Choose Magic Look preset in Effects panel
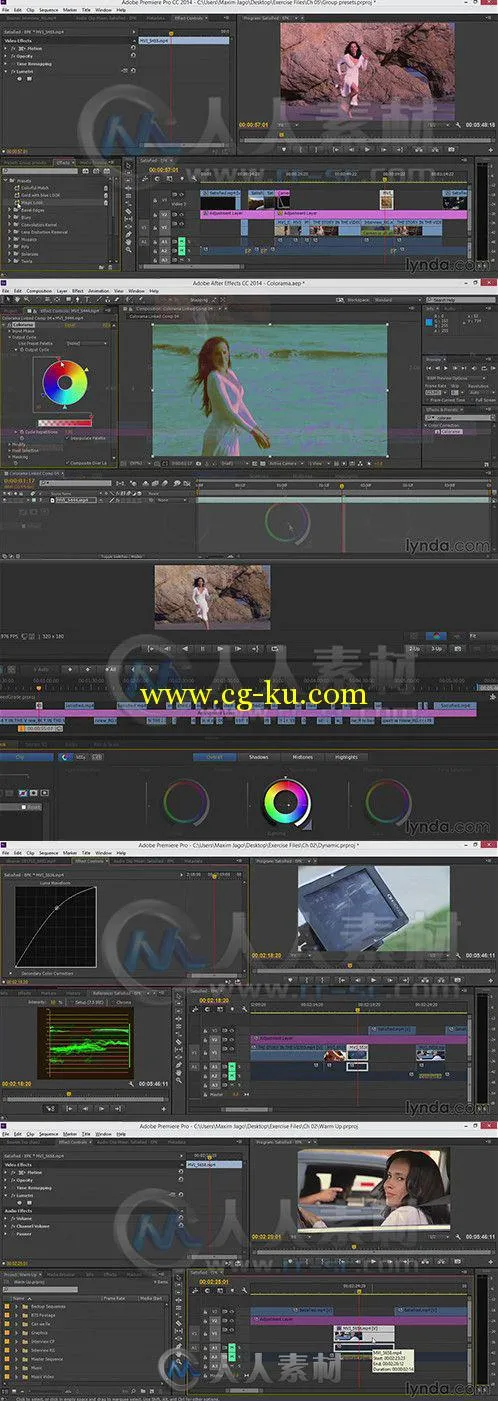Image resolution: width=498 pixels, height=1401 pixels. (34, 202)
